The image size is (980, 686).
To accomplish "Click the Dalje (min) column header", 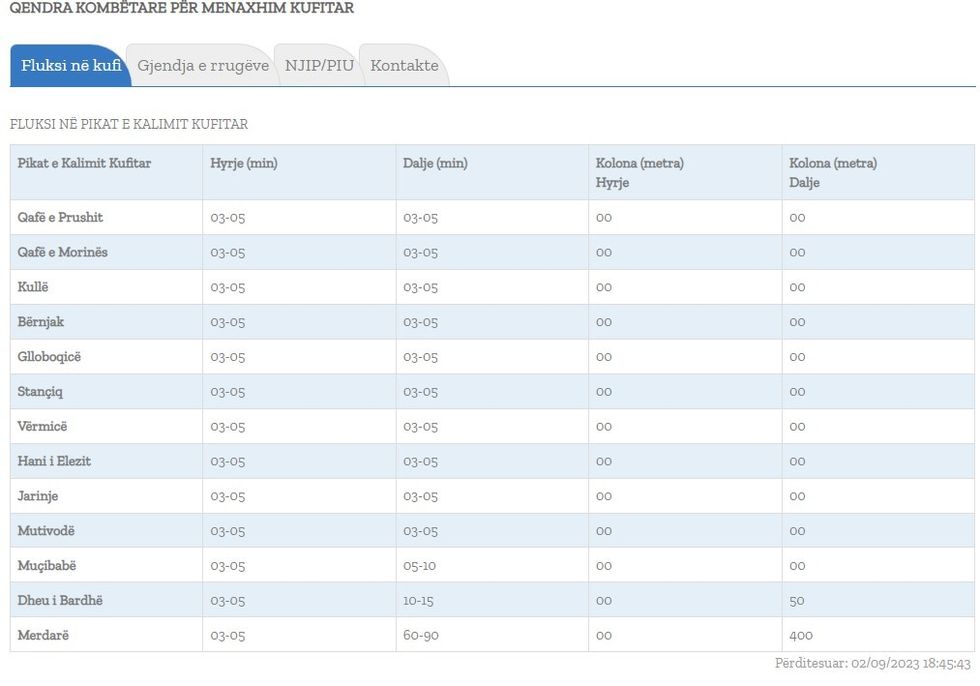I will tap(435, 163).
